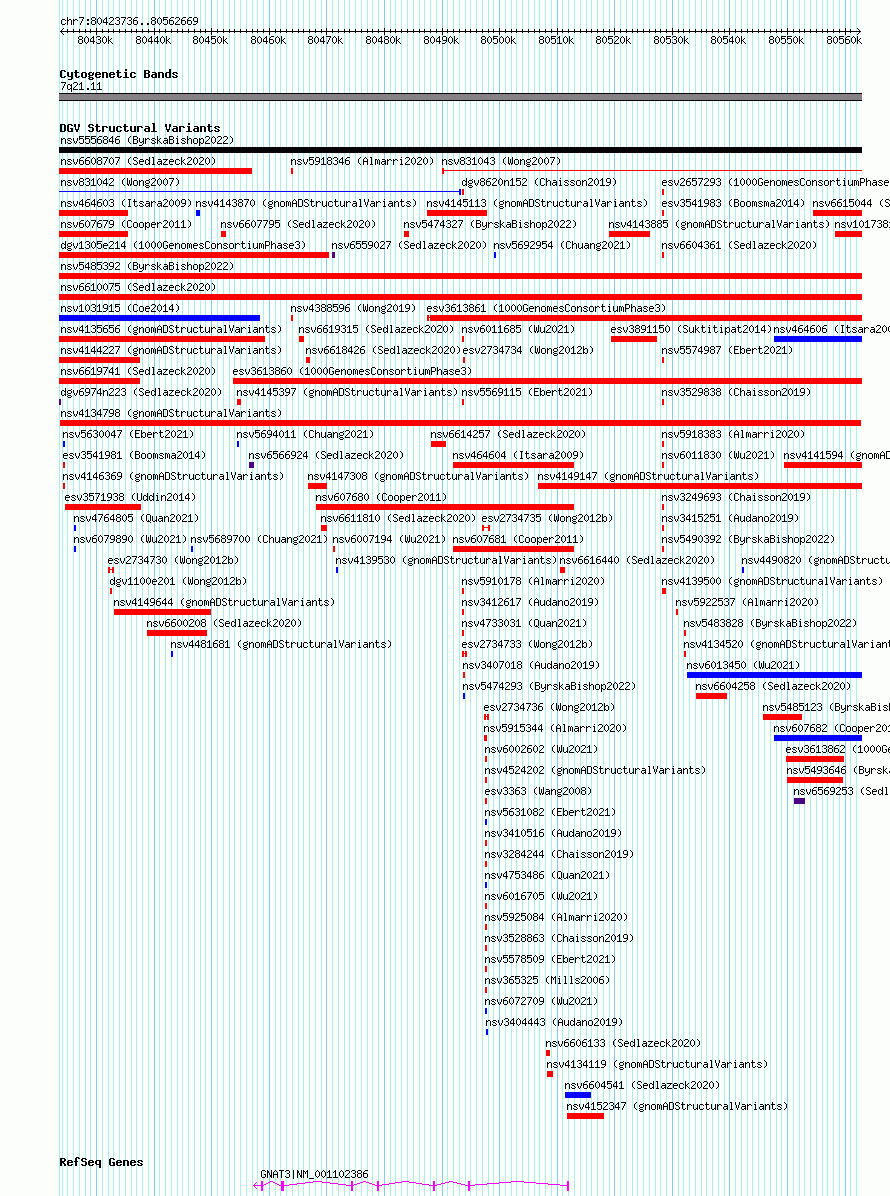Image resolution: width=890 pixels, height=1196 pixels.
Task: Open variant nsv4149147 (gnomADStructuralVariants)
Action: point(648,476)
